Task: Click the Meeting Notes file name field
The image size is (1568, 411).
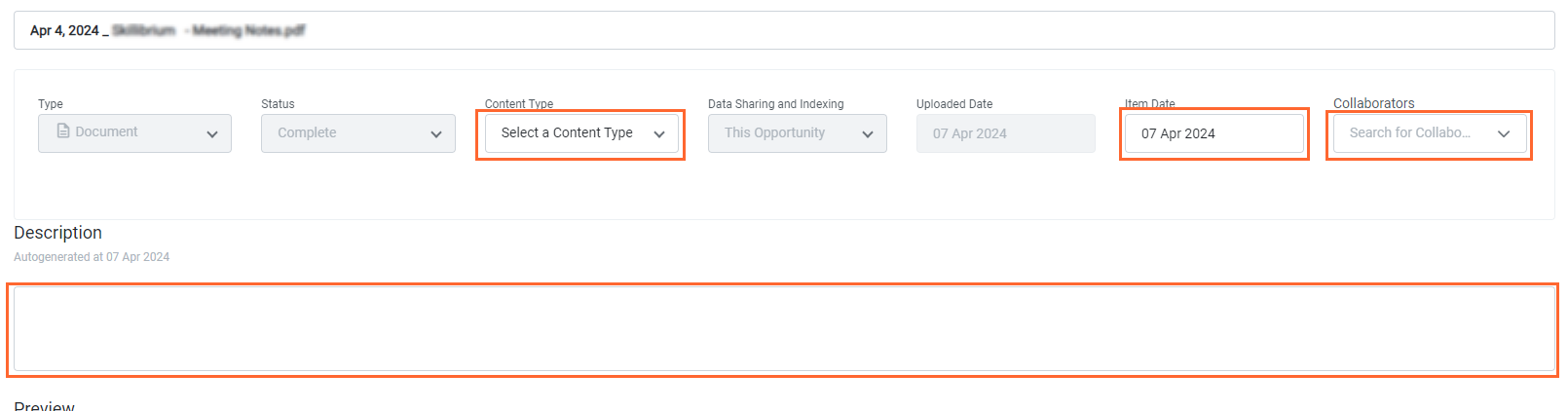Action: click(x=784, y=30)
